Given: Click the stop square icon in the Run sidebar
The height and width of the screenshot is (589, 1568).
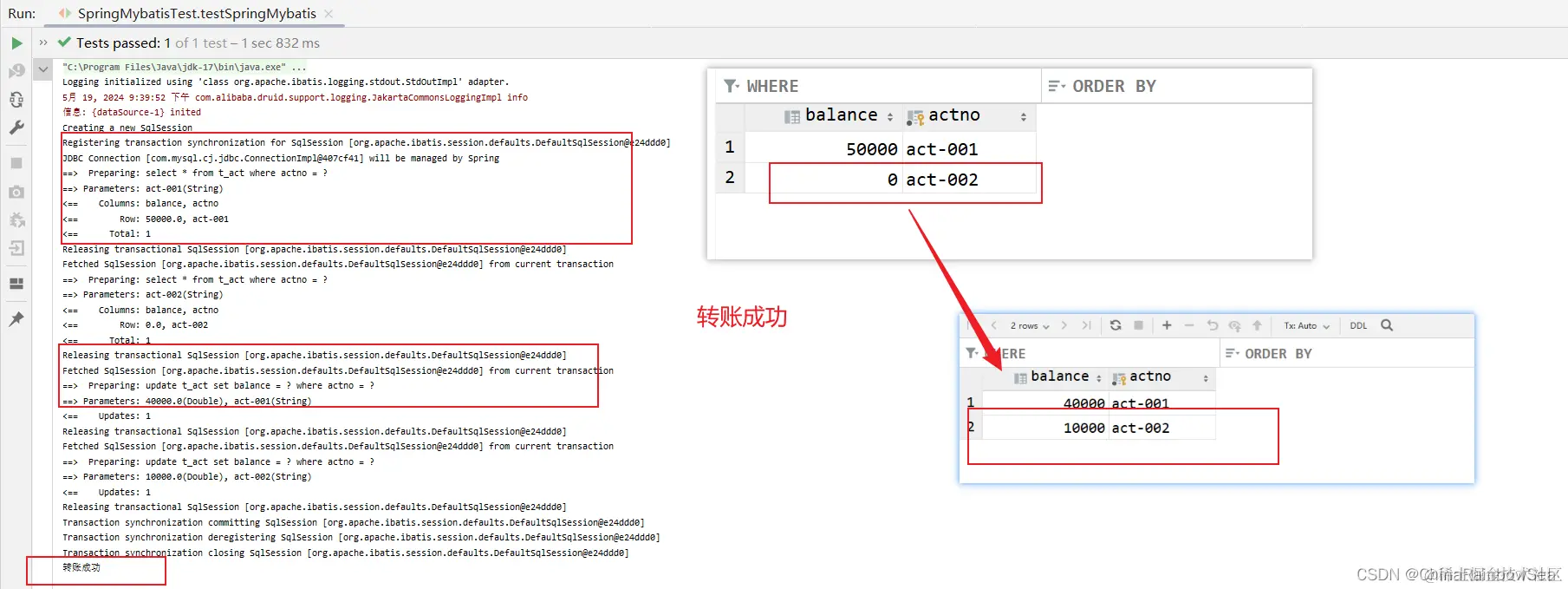Looking at the screenshot, I should click(16, 163).
